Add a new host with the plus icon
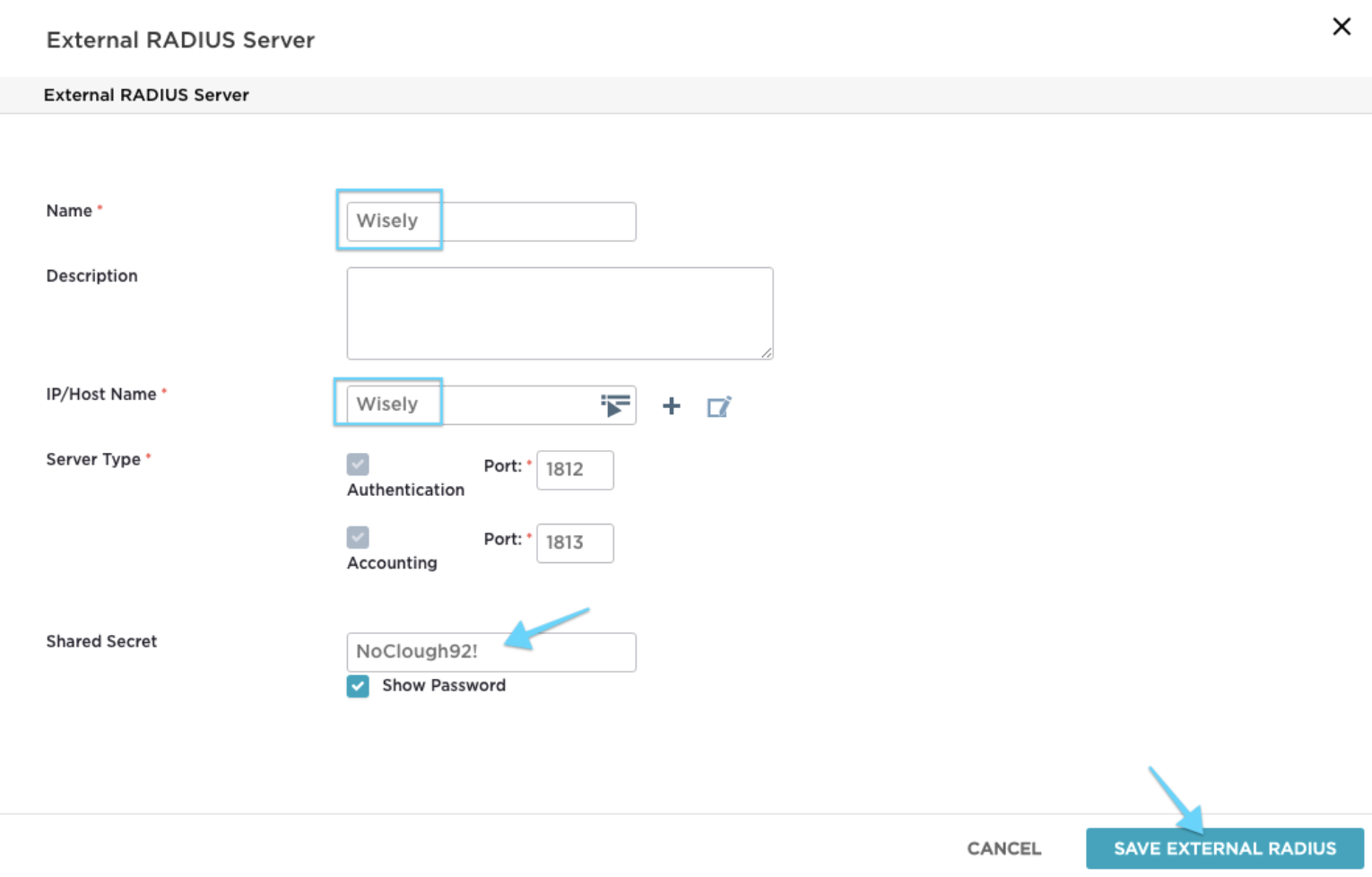The width and height of the screenshot is (1372, 877). (672, 406)
